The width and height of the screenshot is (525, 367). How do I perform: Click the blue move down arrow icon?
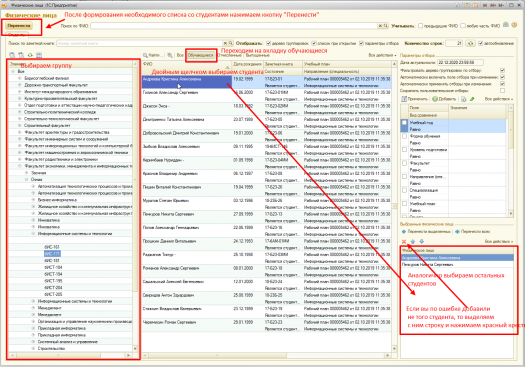pos(422,241)
